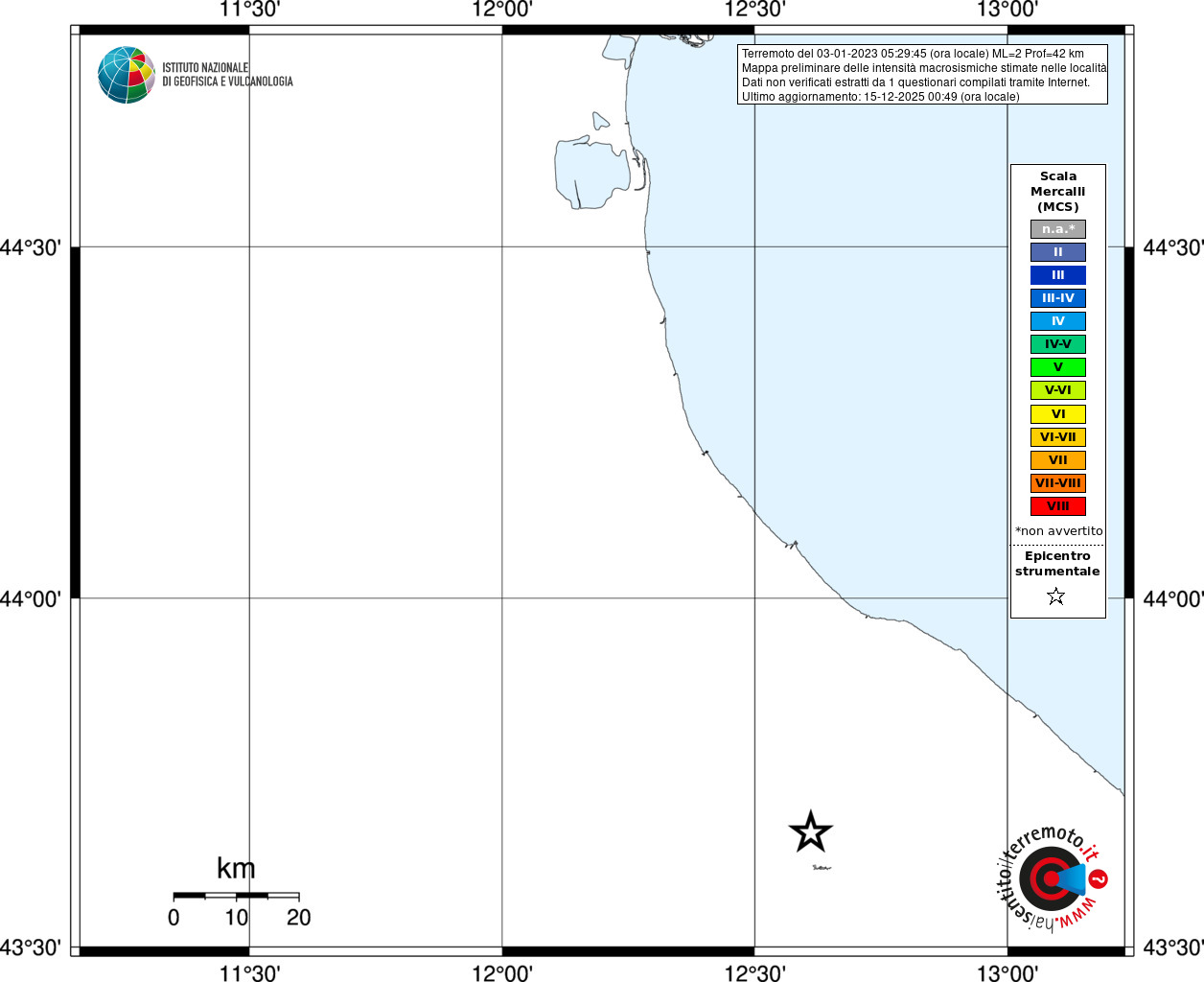This screenshot has height=982, width=1204.
Task: Click the top axis label 11°30'
Action: point(249,10)
